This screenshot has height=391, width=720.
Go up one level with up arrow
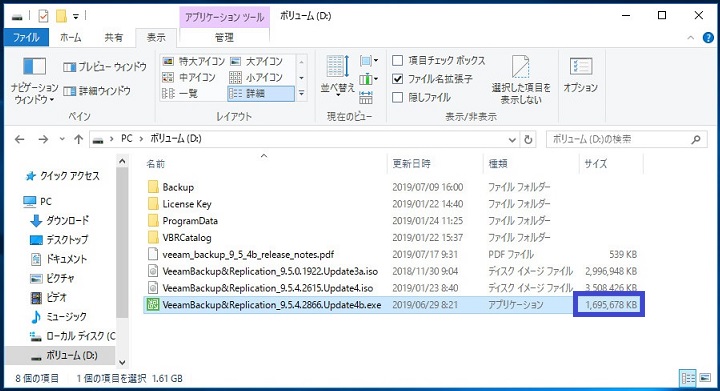79,139
